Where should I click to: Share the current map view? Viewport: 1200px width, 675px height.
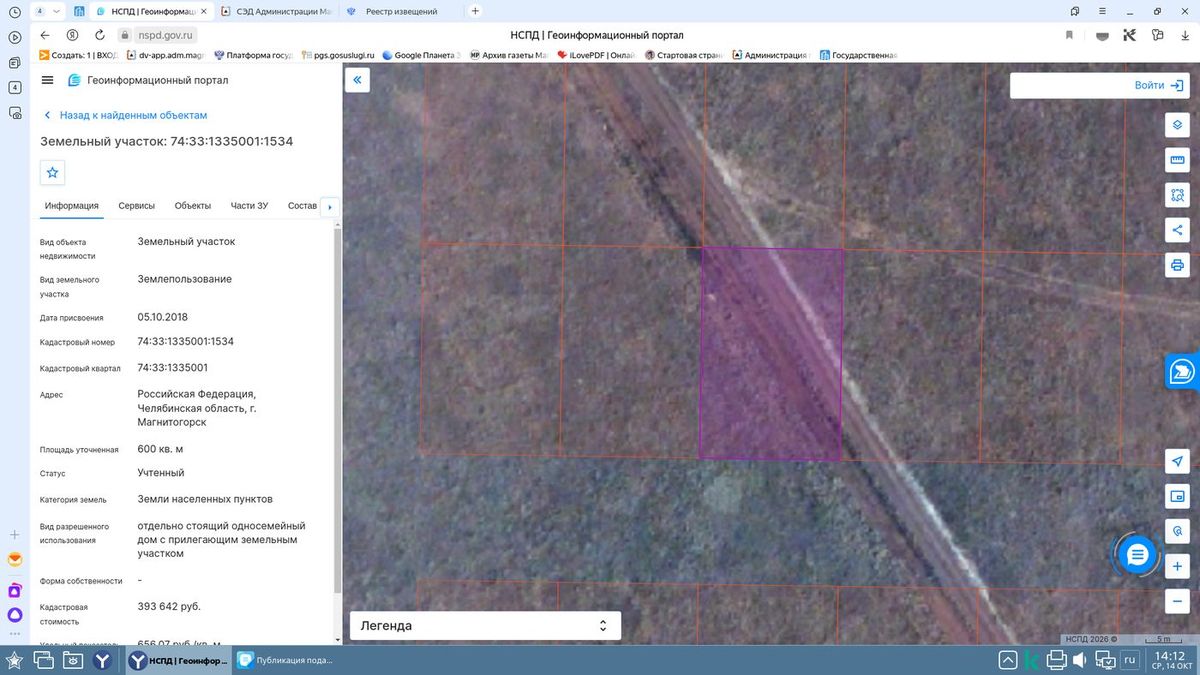click(x=1177, y=230)
